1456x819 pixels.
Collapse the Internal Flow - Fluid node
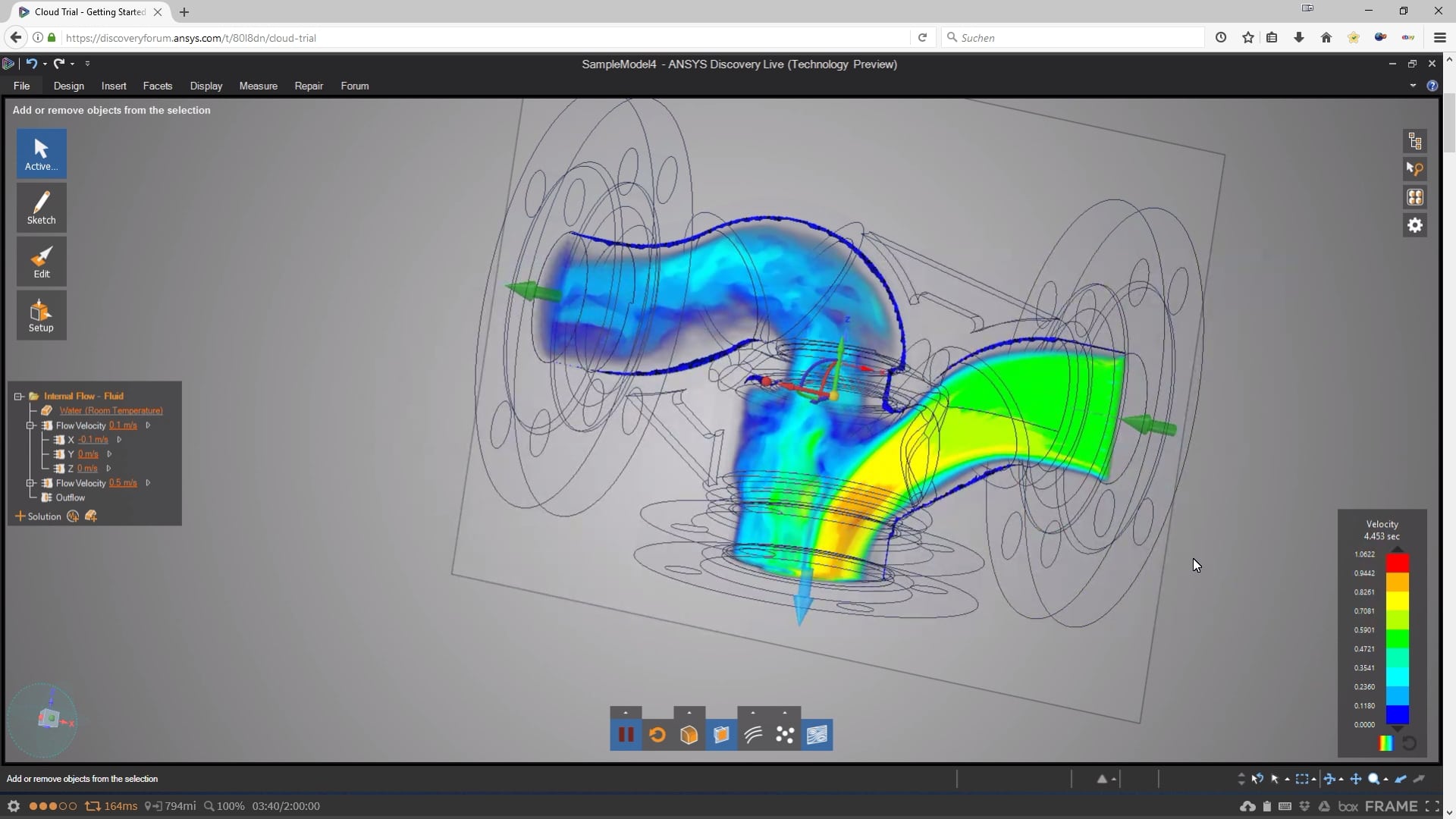coord(18,396)
